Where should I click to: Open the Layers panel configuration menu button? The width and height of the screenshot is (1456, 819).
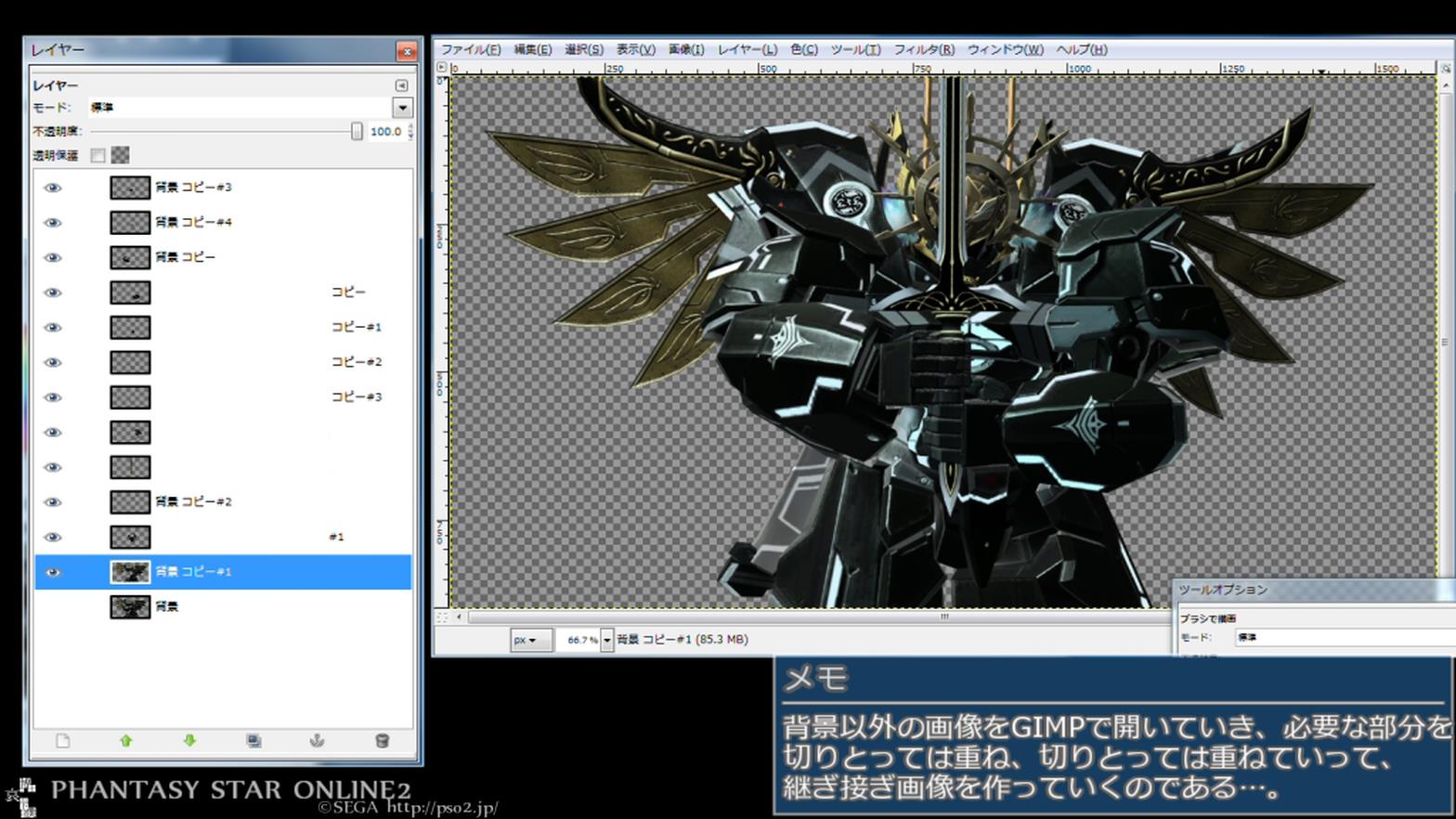[x=401, y=85]
